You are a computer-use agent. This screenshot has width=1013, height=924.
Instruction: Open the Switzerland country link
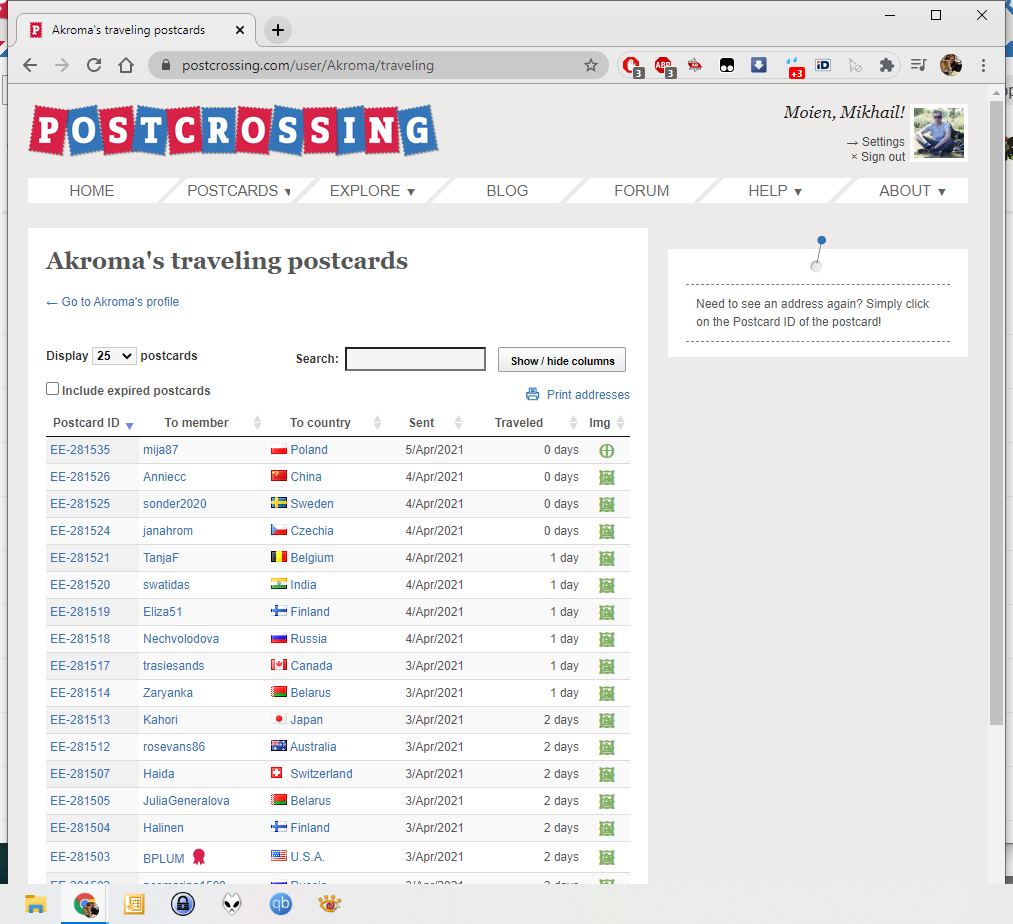pos(321,774)
